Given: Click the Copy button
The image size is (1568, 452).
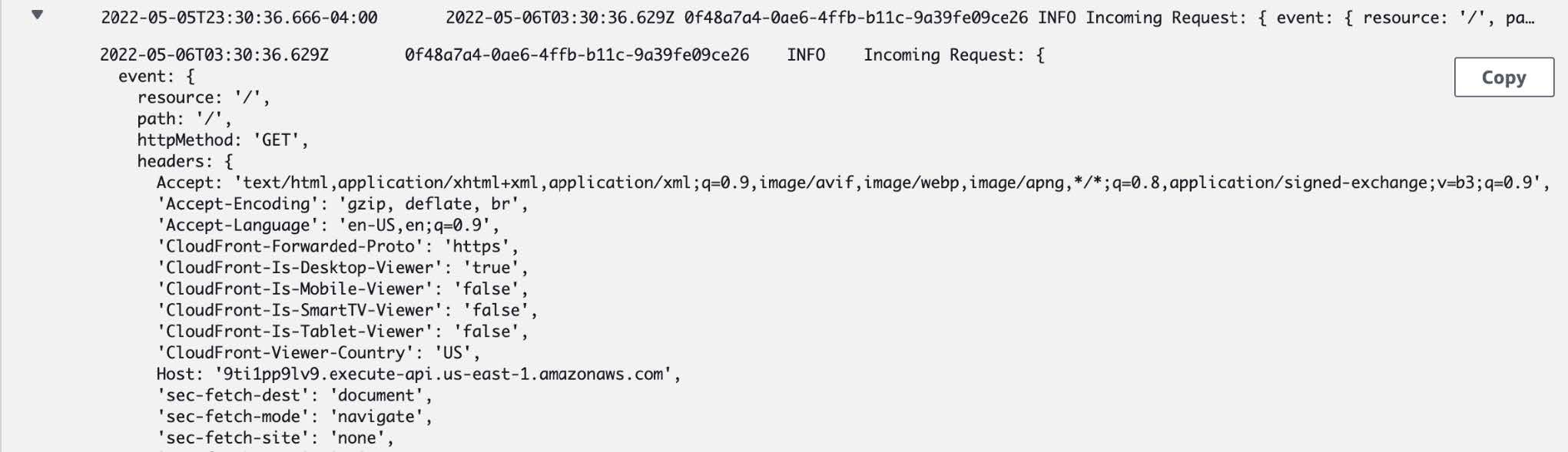Looking at the screenshot, I should point(1503,78).
